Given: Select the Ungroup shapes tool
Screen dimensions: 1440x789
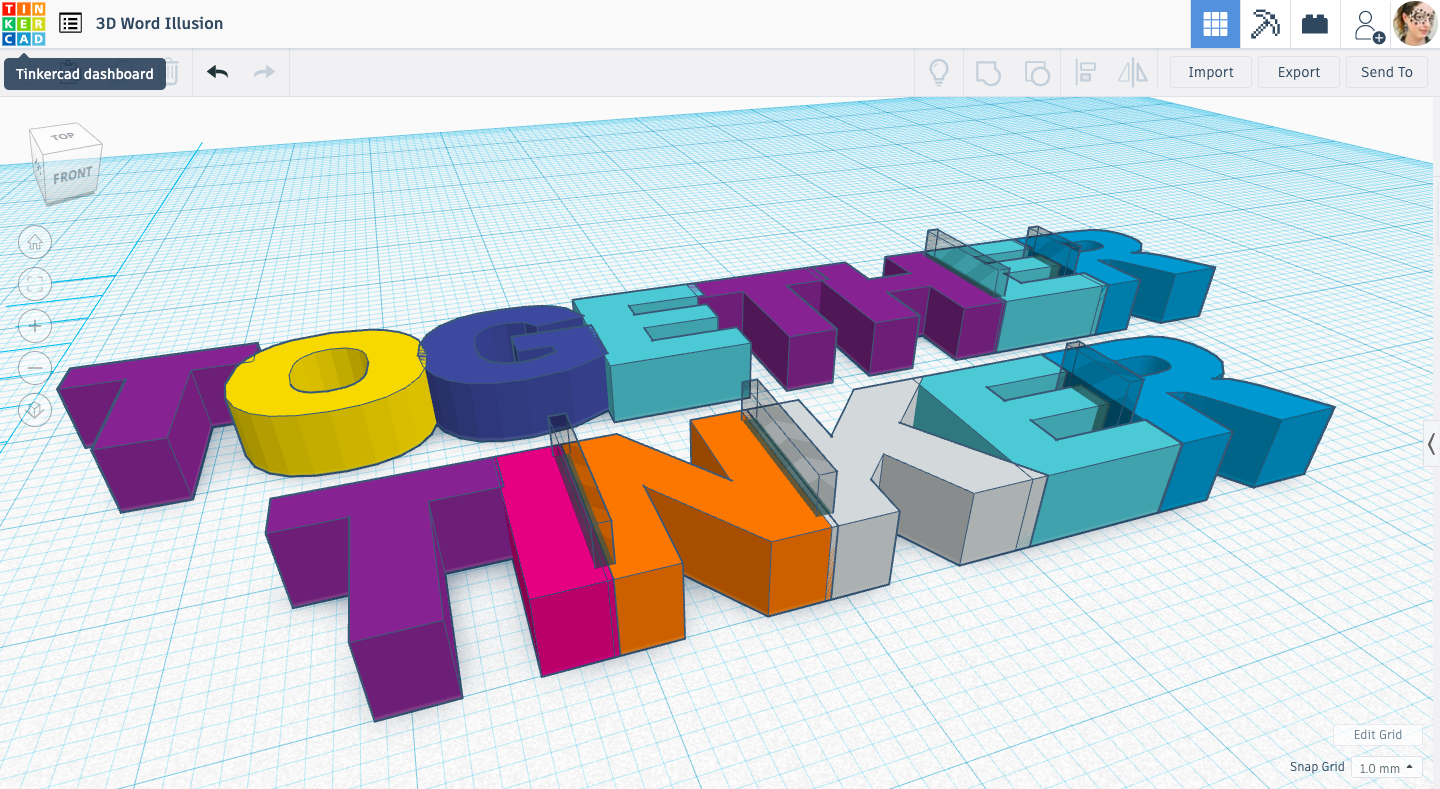Looking at the screenshot, I should [x=1037, y=72].
